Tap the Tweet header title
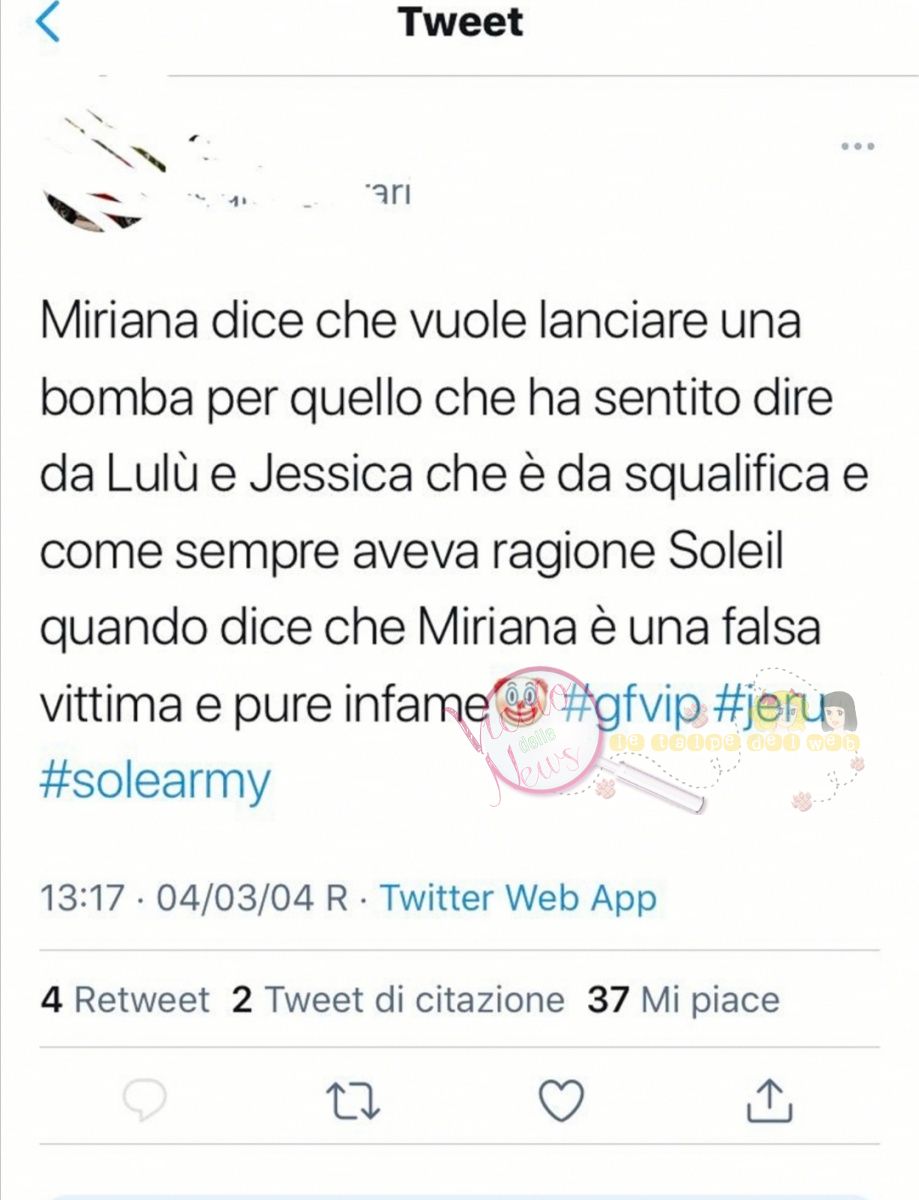The height and width of the screenshot is (1200, 919). coord(460,21)
